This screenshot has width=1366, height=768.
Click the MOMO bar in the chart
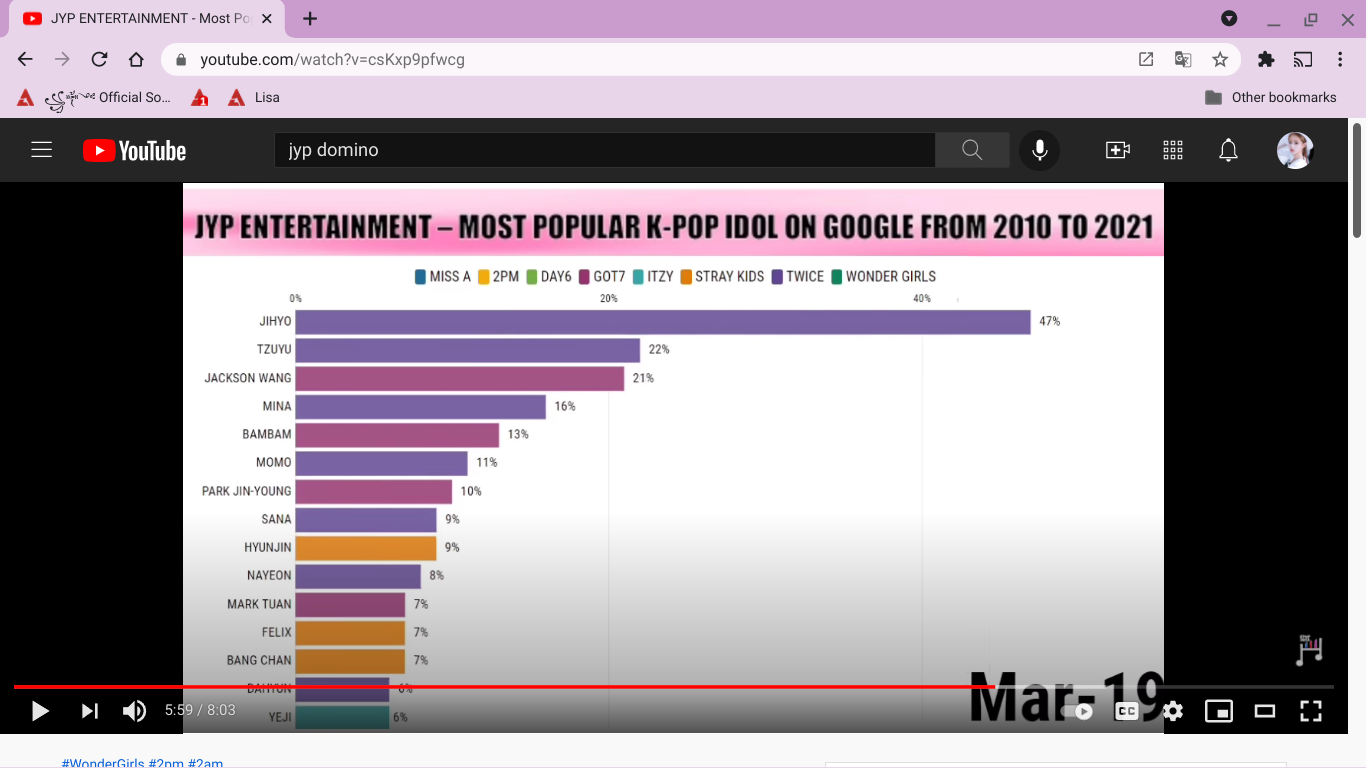tap(382, 463)
